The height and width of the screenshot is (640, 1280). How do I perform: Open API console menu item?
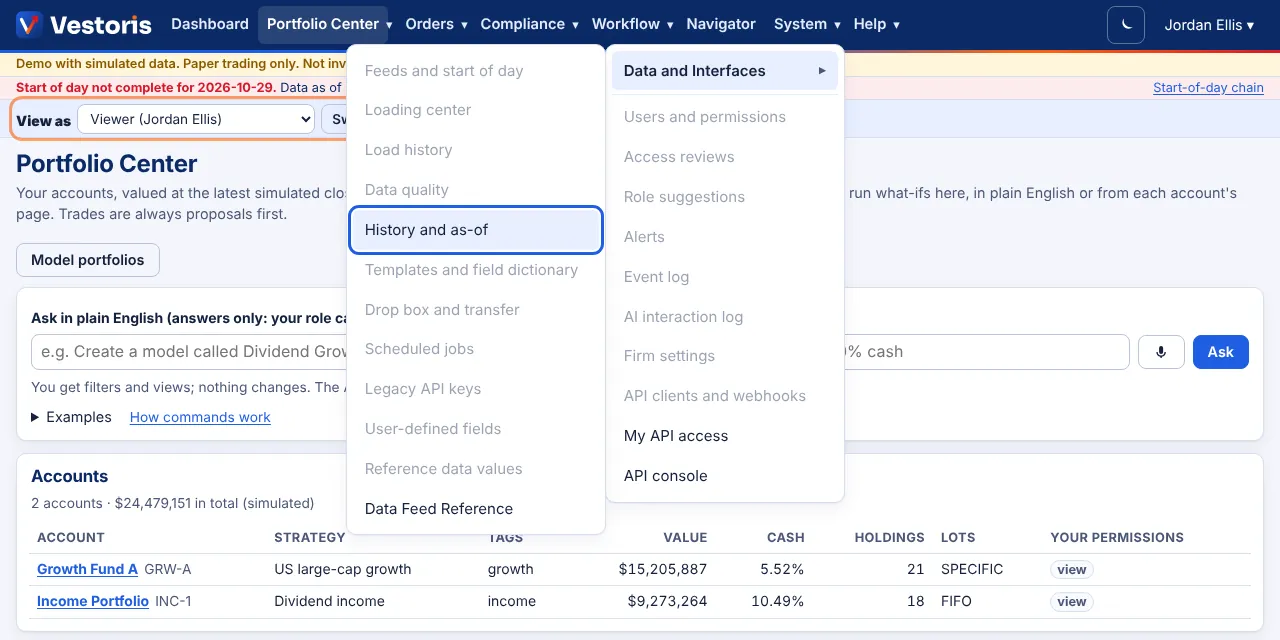[725, 476]
